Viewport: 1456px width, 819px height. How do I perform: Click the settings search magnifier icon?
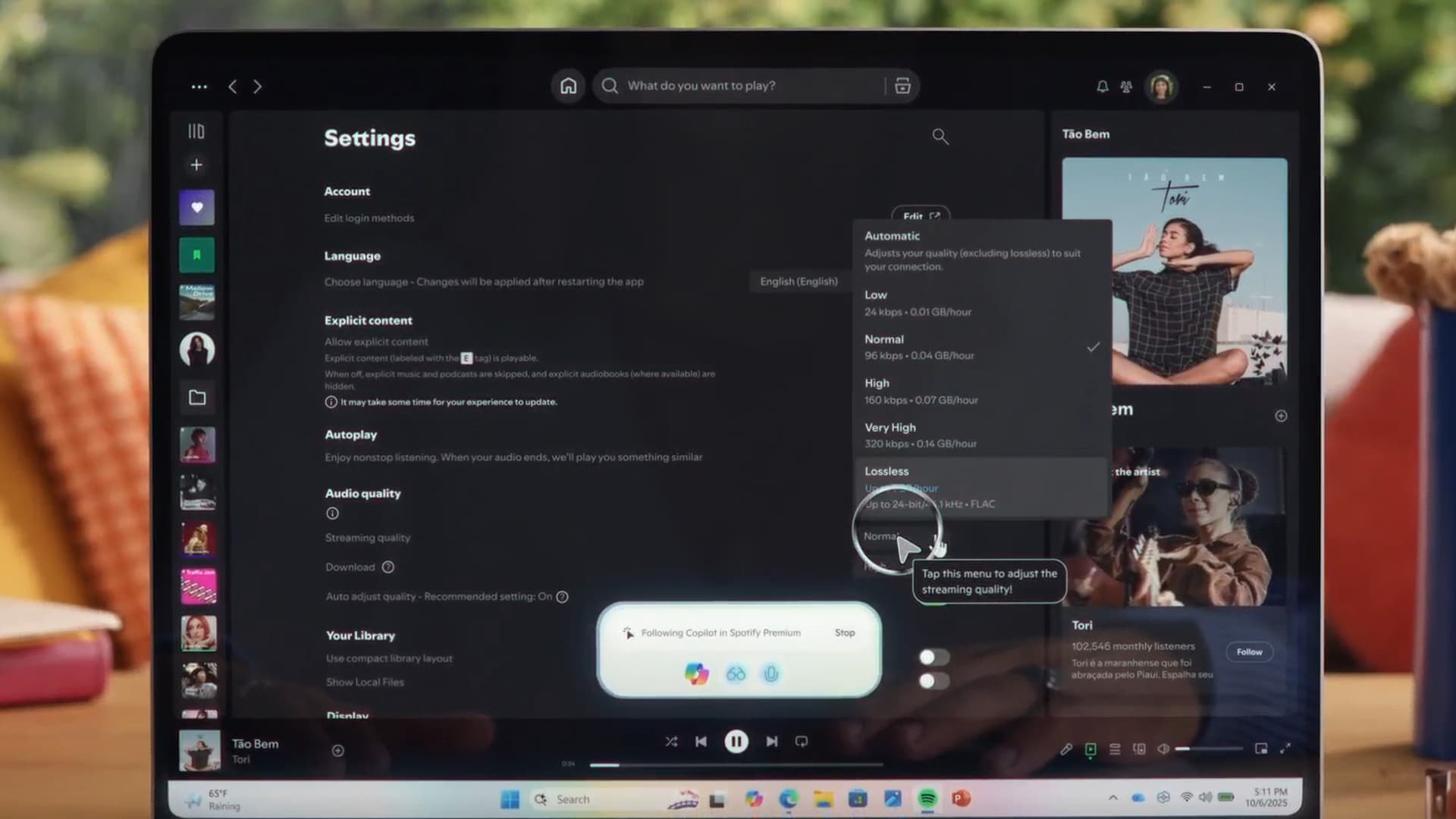[940, 136]
